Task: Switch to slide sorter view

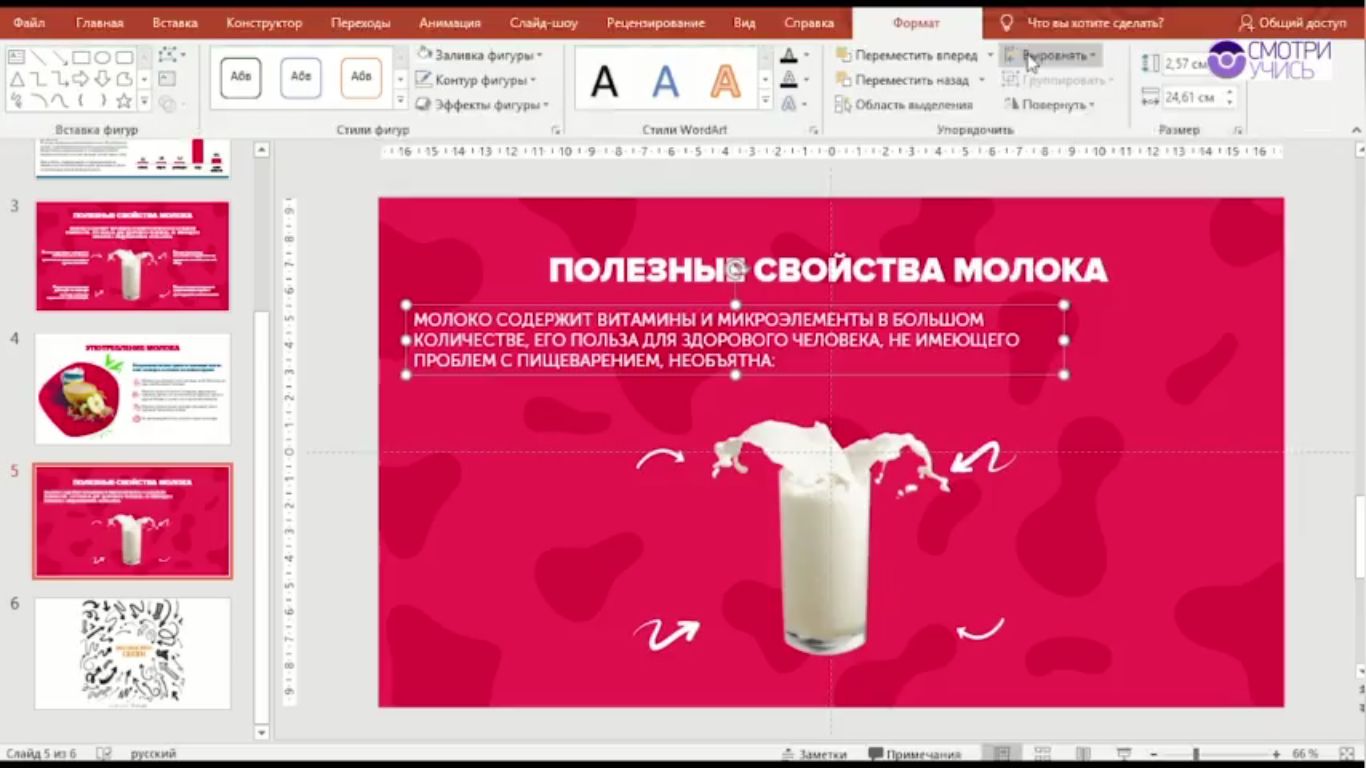Action: (1042, 754)
